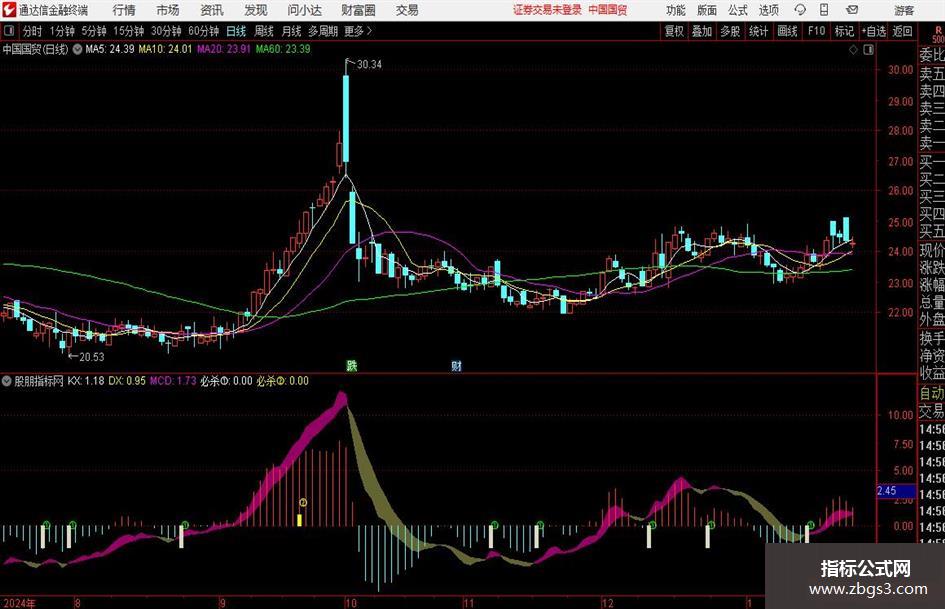Switch to the 月线 monthly tab
Viewport: 945px width, 609px height.
[x=291, y=31]
